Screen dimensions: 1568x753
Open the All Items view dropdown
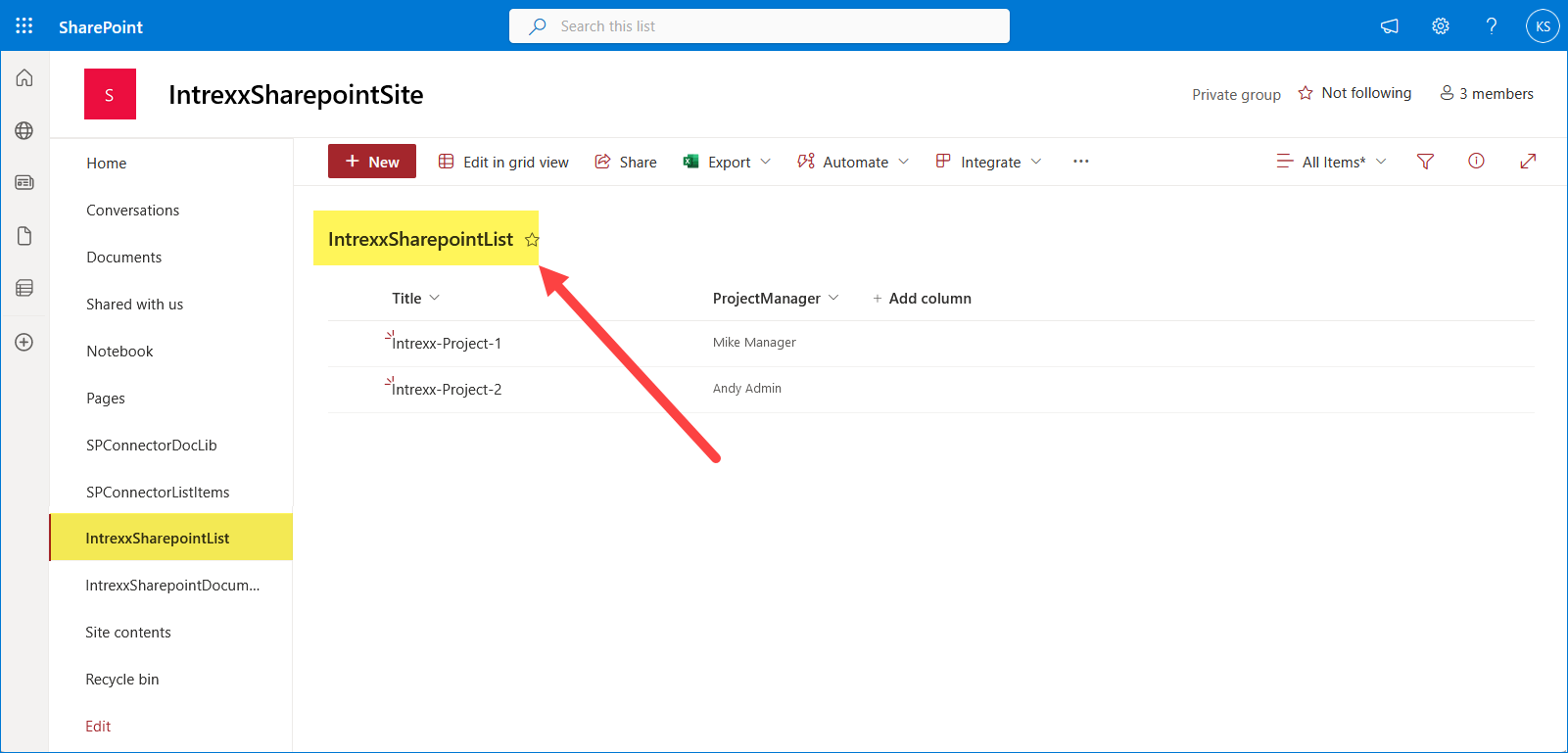(x=1332, y=162)
